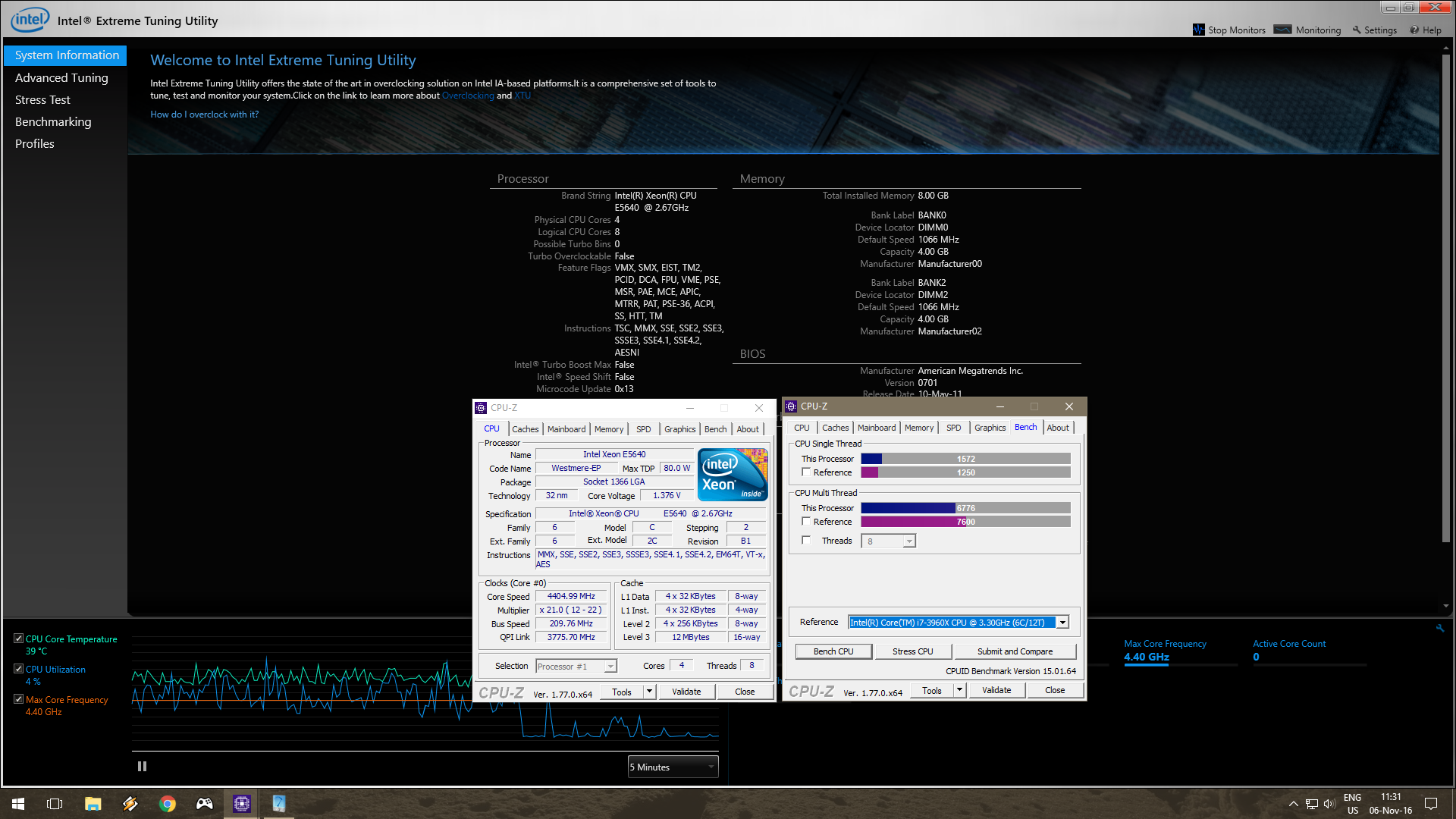
Task: Show hidden system tray icons
Action: click(1293, 804)
